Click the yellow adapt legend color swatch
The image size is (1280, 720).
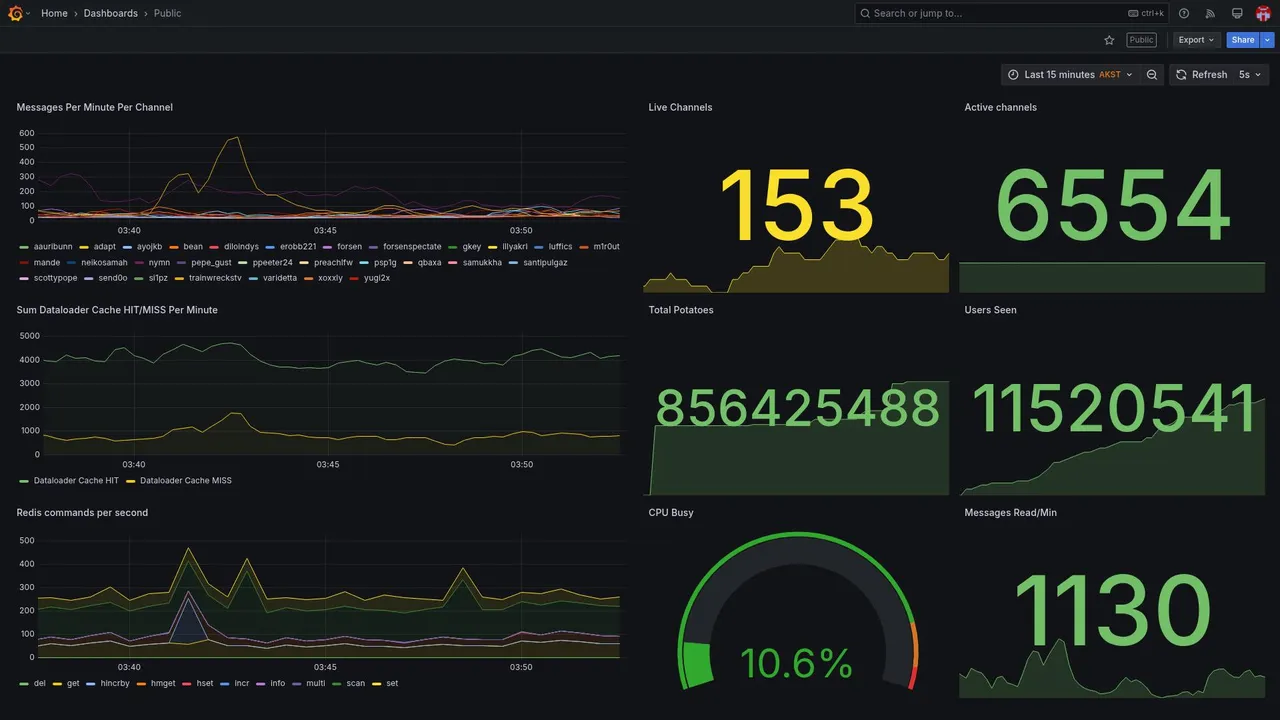point(84,246)
